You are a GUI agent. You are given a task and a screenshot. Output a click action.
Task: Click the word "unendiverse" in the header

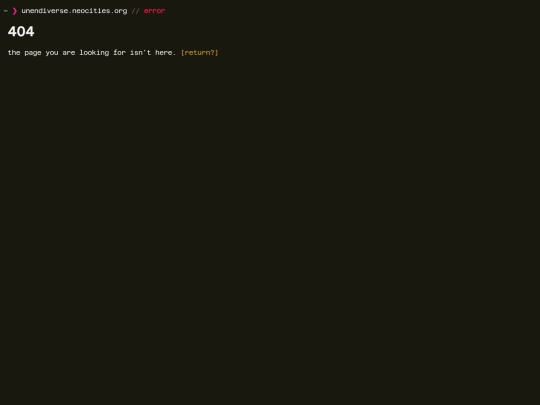pyautogui.click(x=45, y=11)
